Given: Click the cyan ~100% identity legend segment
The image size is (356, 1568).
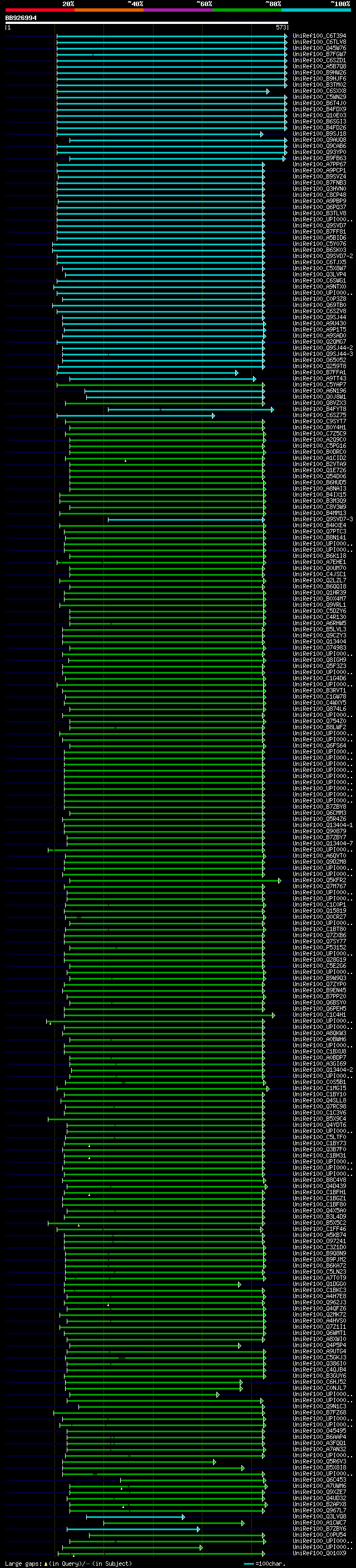Looking at the screenshot, I should click(316, 10).
